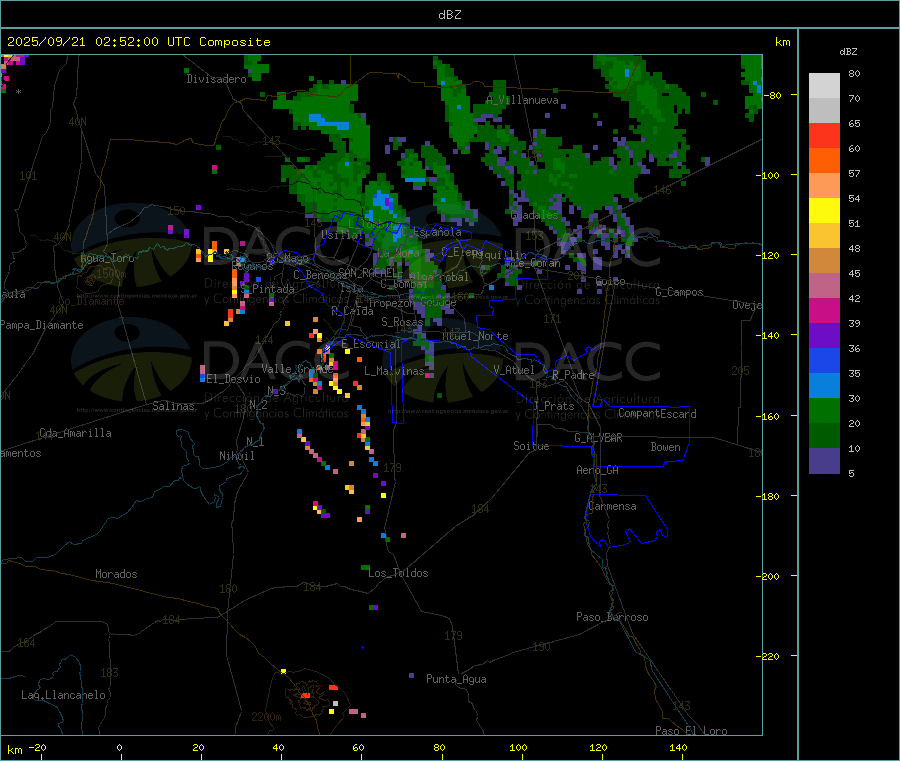This screenshot has width=900, height=761.
Task: Click the 'Nihuil' map label
Action: pos(236,456)
